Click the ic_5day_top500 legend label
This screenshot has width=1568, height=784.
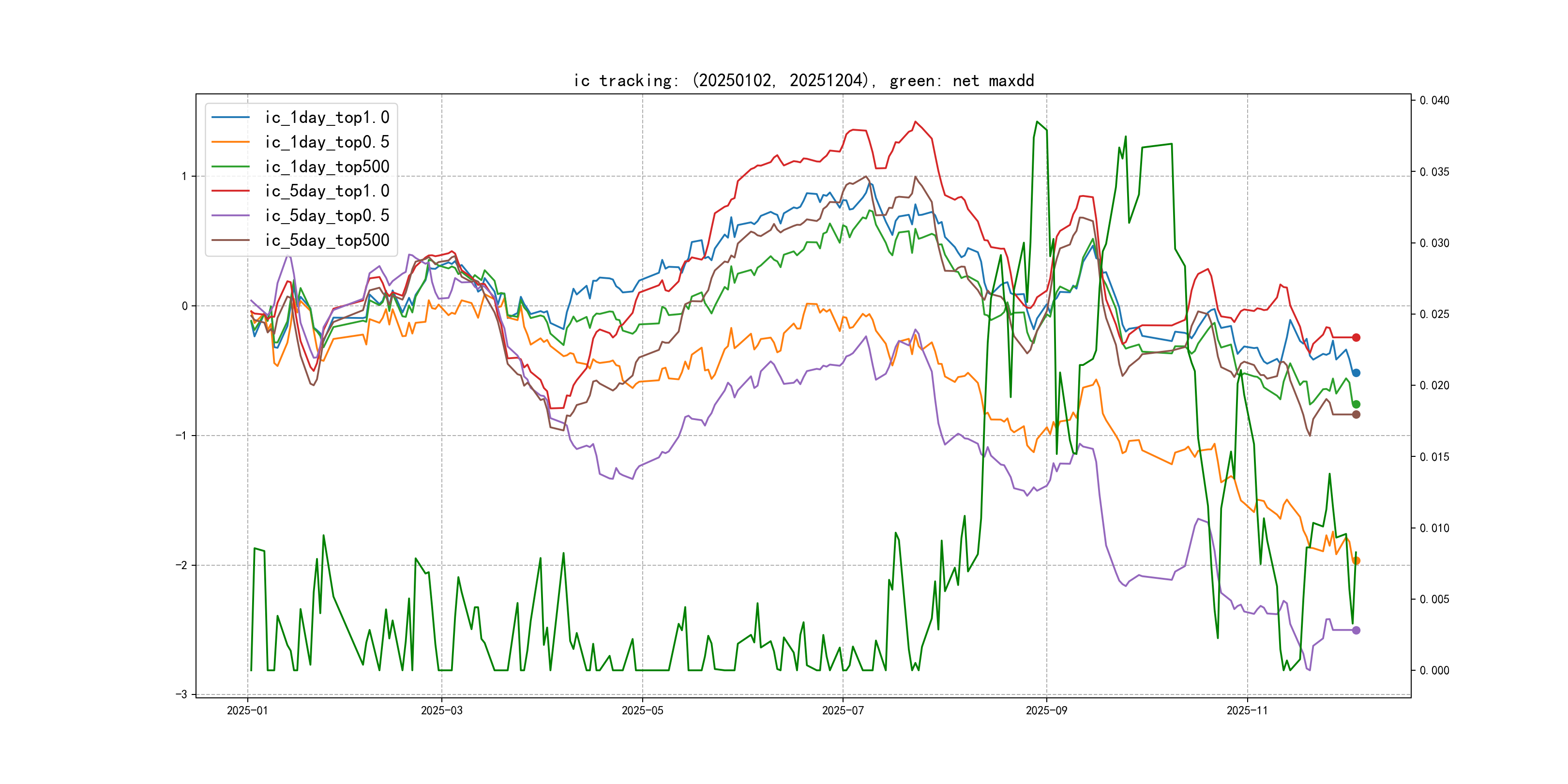point(327,241)
